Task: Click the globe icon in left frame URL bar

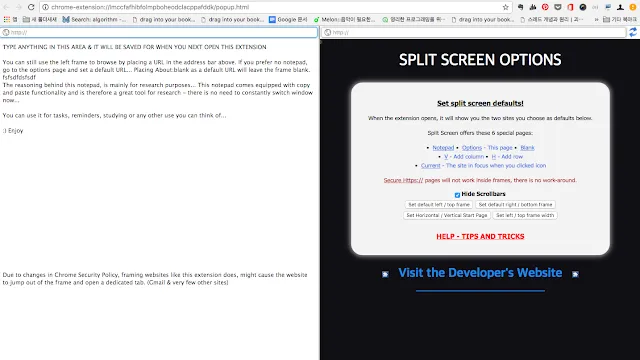Action: [6, 32]
